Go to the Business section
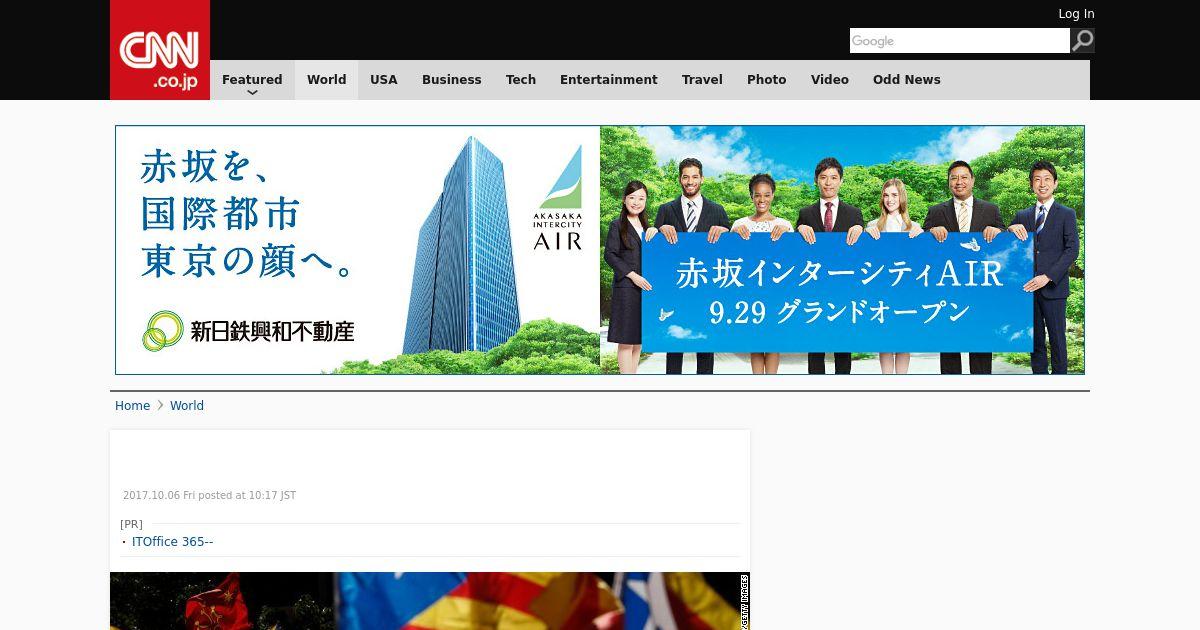The height and width of the screenshot is (630, 1200). point(451,80)
